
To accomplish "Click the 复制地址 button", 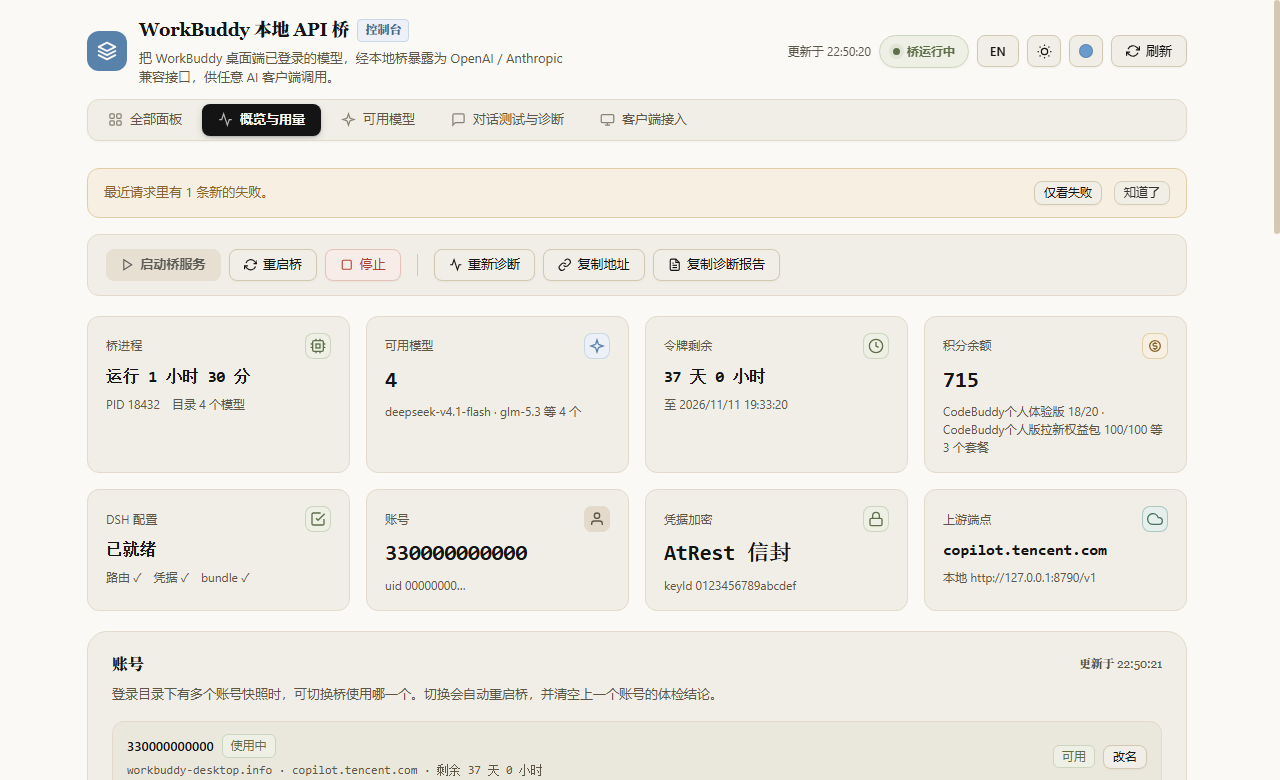I will pos(594,265).
